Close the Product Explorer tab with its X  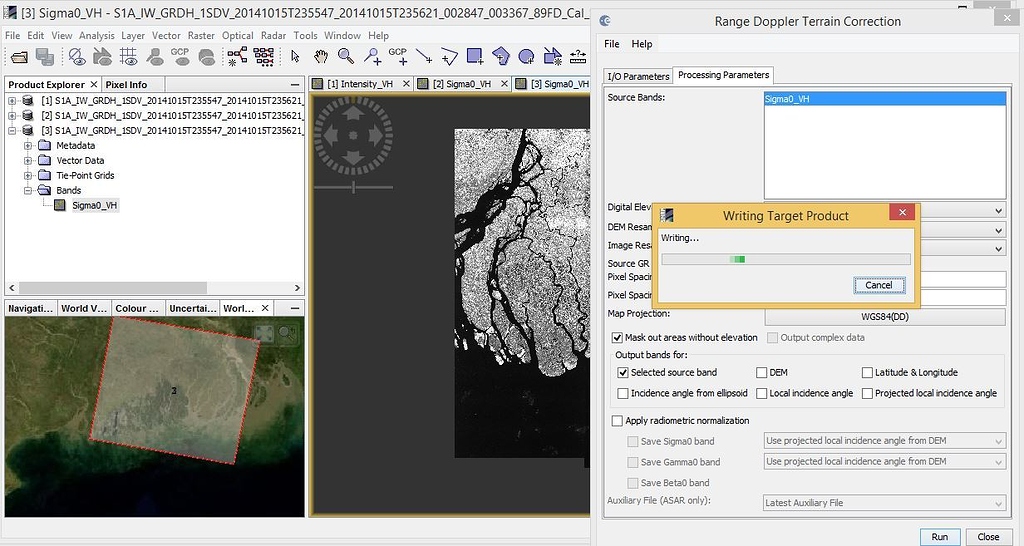coord(94,84)
